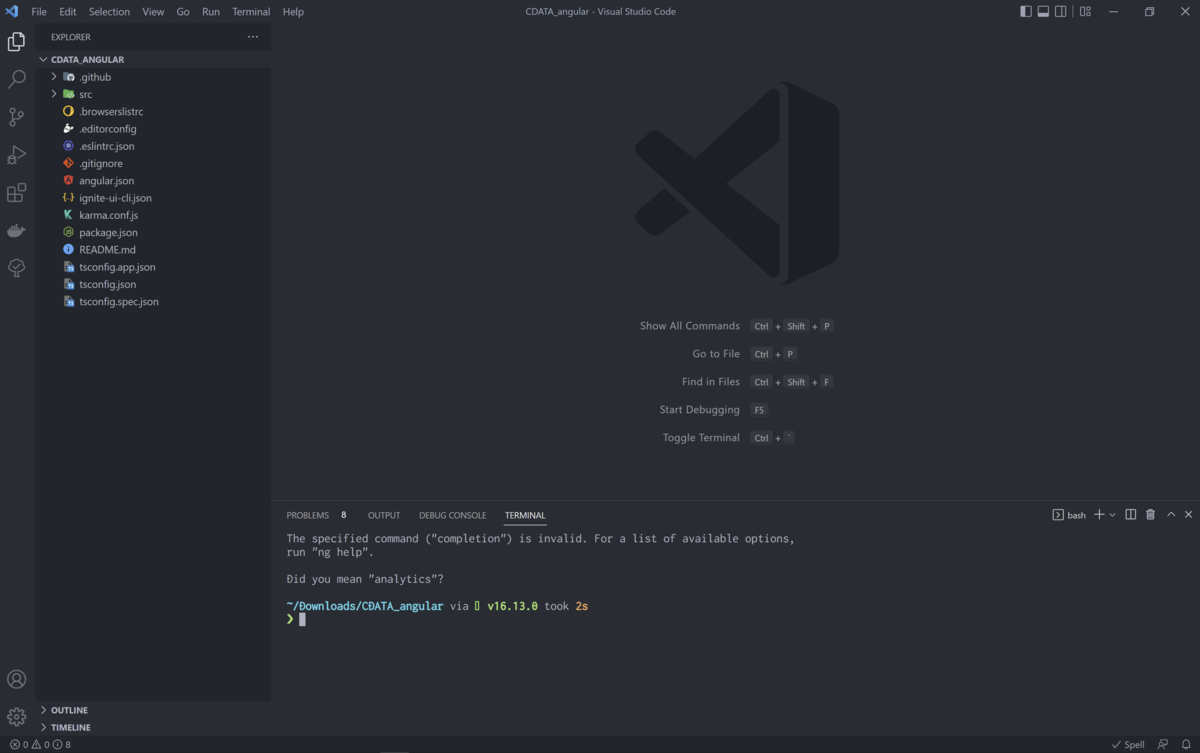Switch to the Output tab

[384, 515]
